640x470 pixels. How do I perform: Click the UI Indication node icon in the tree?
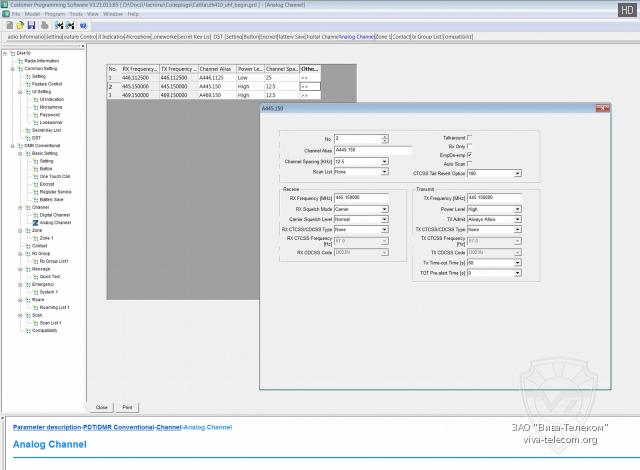pyautogui.click(x=36, y=100)
